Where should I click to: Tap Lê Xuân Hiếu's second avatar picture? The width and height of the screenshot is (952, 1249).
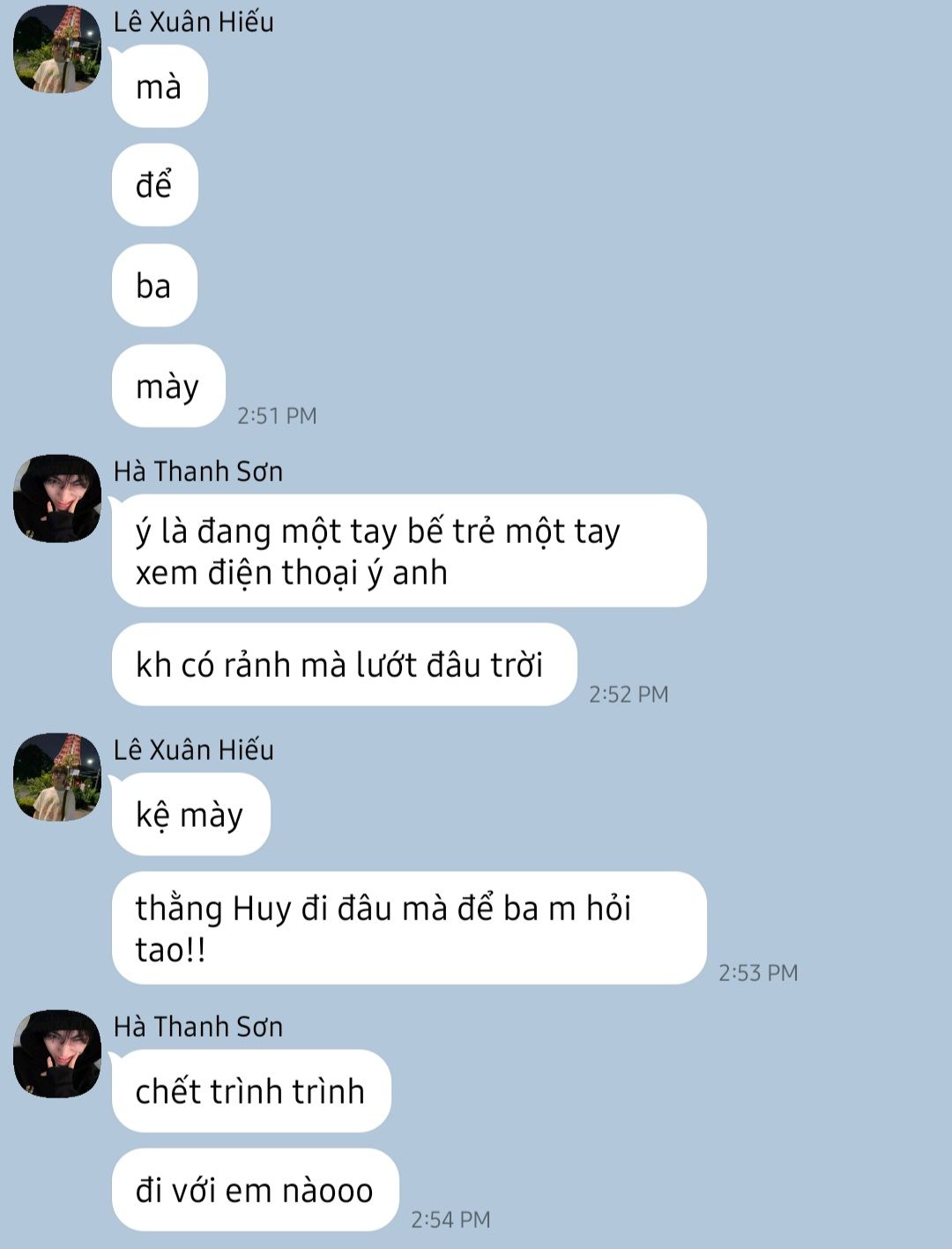pyautogui.click(x=57, y=777)
